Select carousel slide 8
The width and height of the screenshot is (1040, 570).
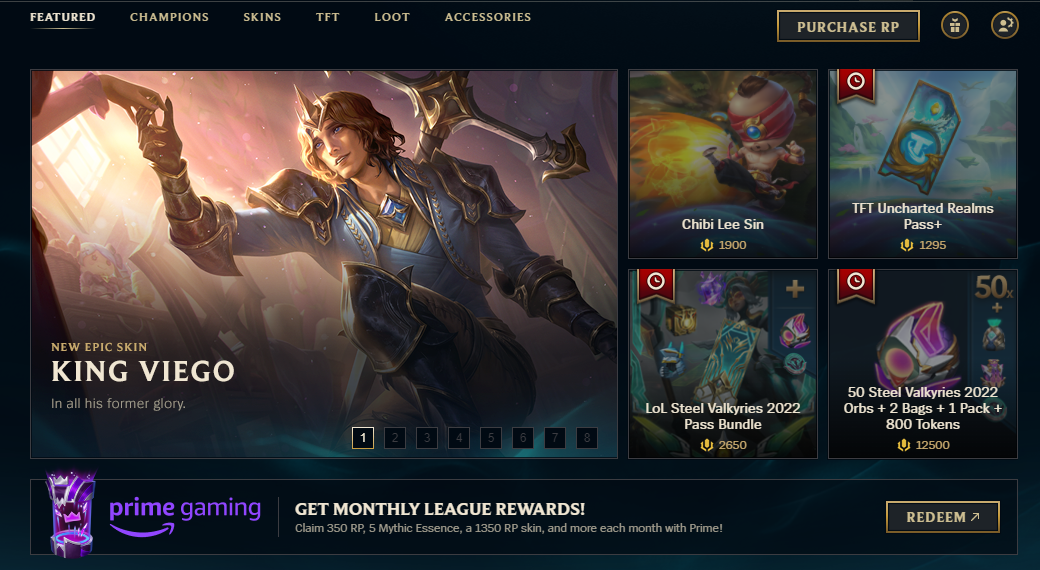tap(587, 438)
